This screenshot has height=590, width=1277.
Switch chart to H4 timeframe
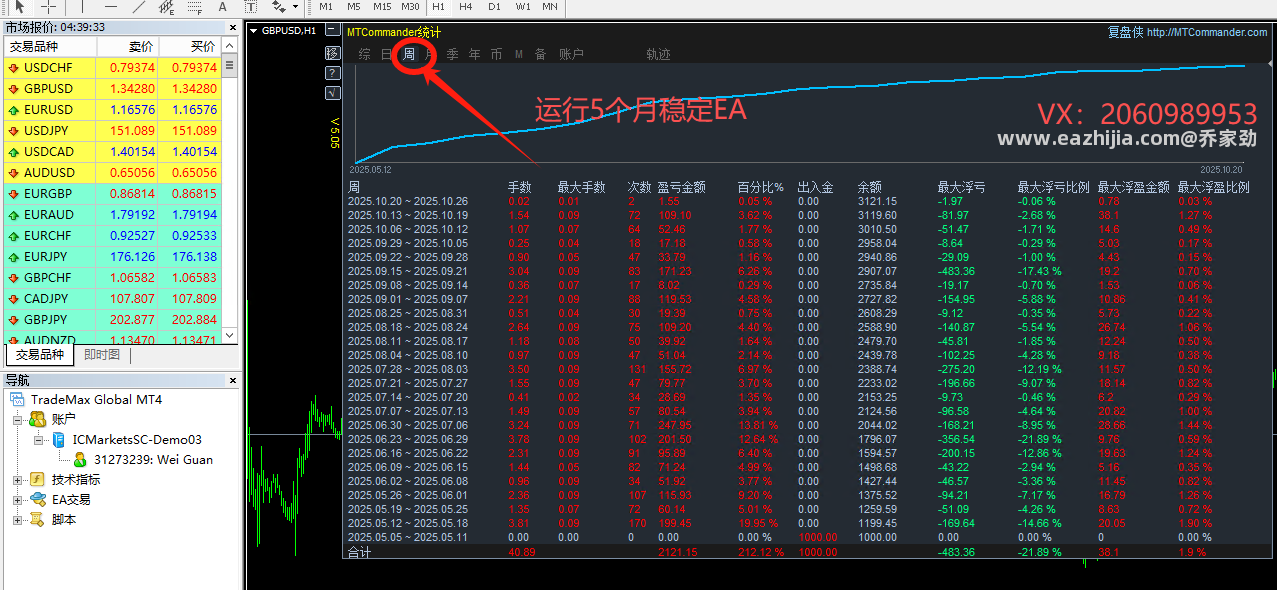click(x=466, y=6)
